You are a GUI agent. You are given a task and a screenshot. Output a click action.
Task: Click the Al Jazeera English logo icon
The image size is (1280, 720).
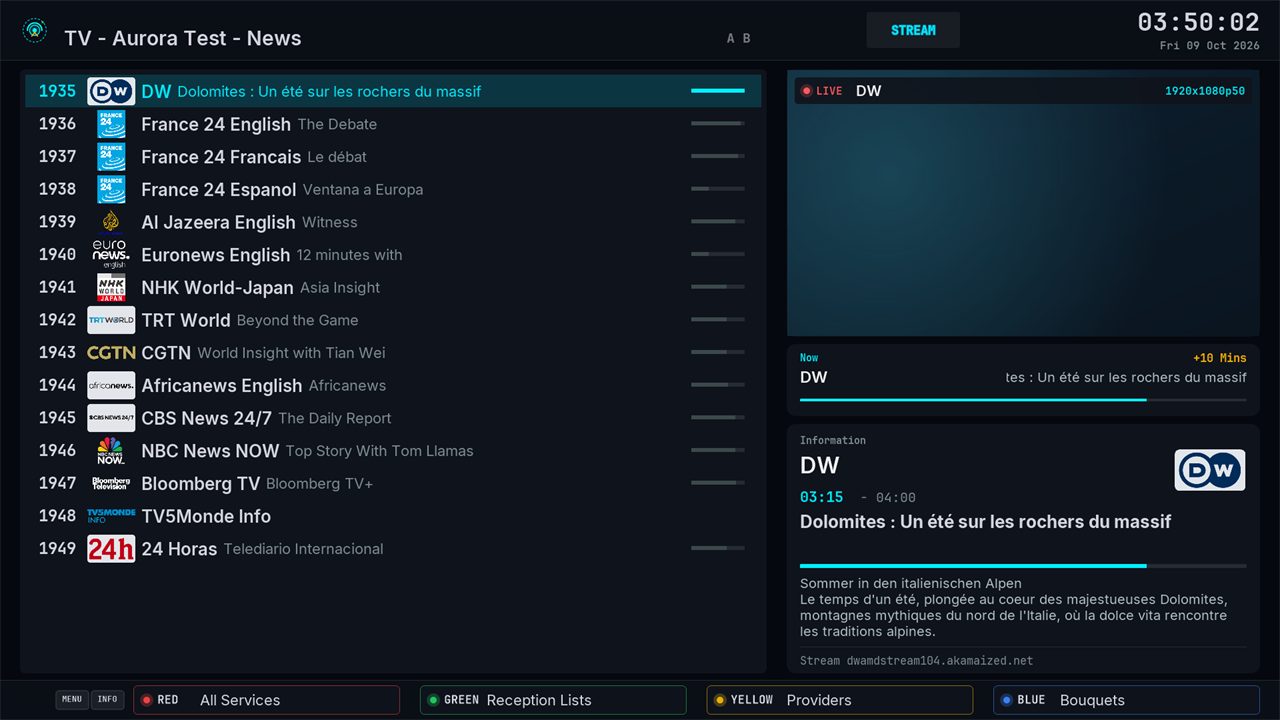pos(111,222)
